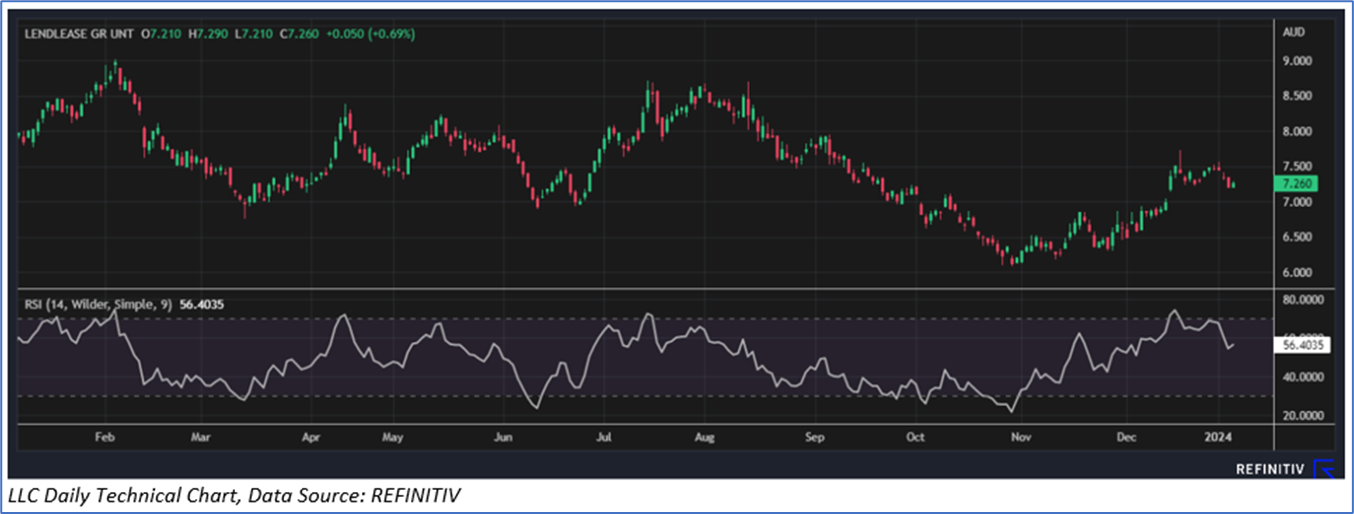Click the Oct label on time axis
The width and height of the screenshot is (1354, 514).
(x=914, y=438)
